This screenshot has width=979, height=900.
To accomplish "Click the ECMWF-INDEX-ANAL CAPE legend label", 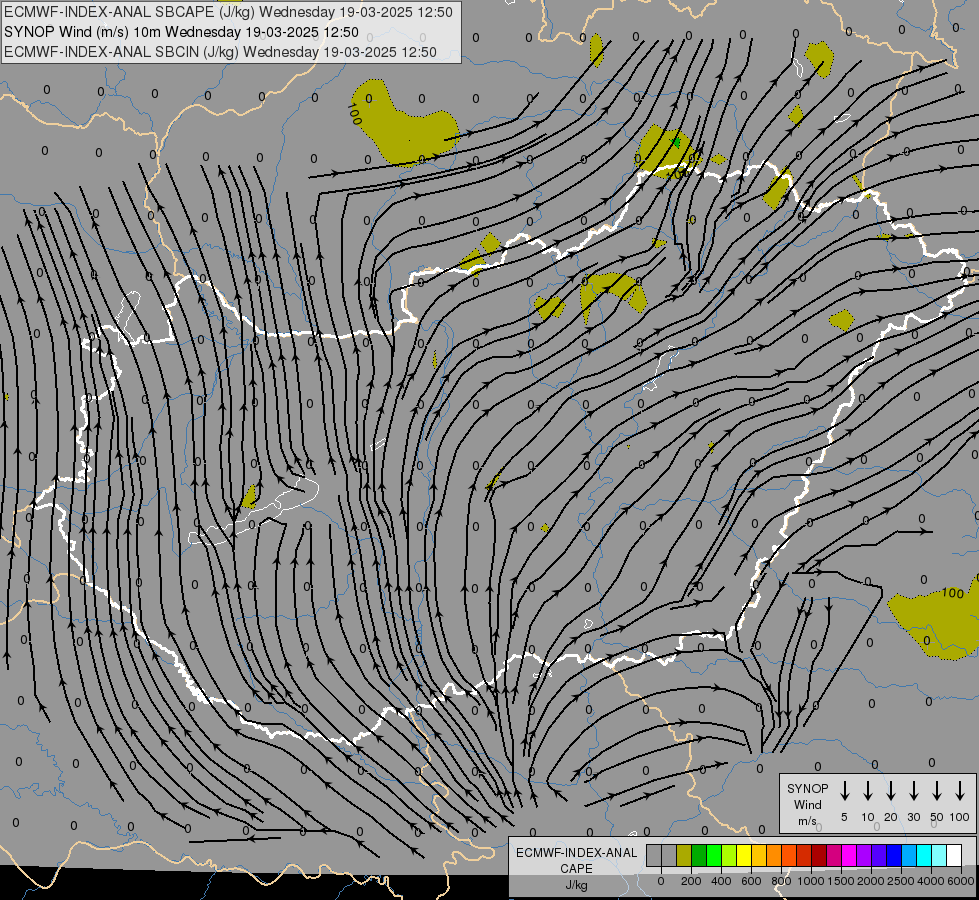I will coord(576,860).
